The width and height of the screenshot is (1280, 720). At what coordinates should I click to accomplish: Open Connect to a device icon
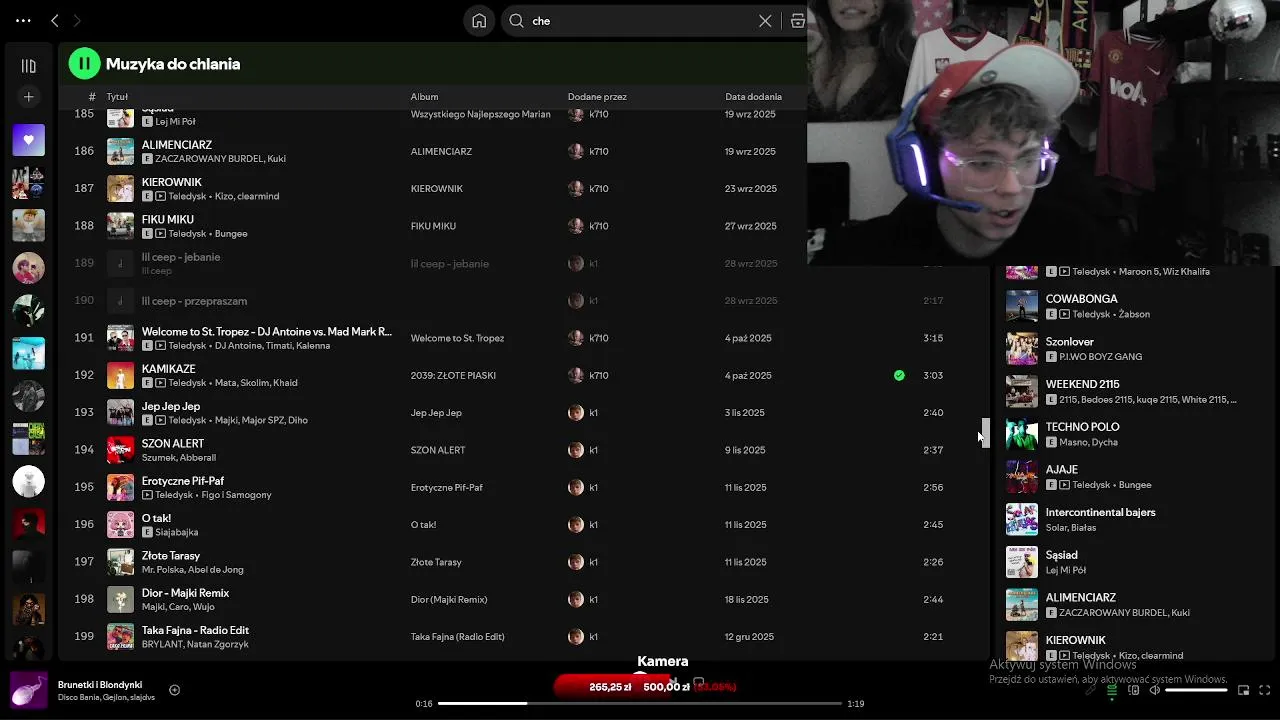tap(1134, 690)
